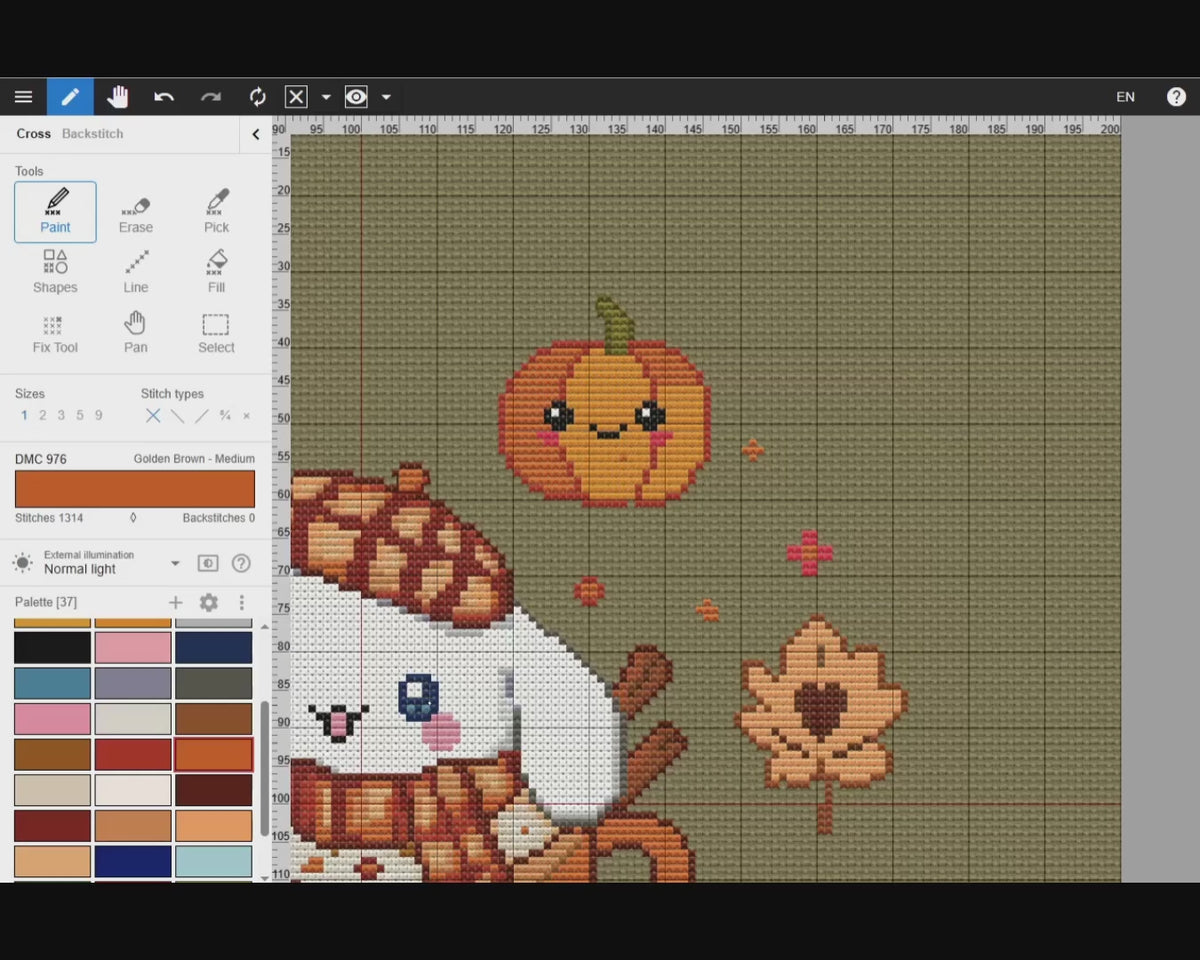The height and width of the screenshot is (960, 1200).
Task: Switch to the Backstitch tab
Action: point(93,134)
